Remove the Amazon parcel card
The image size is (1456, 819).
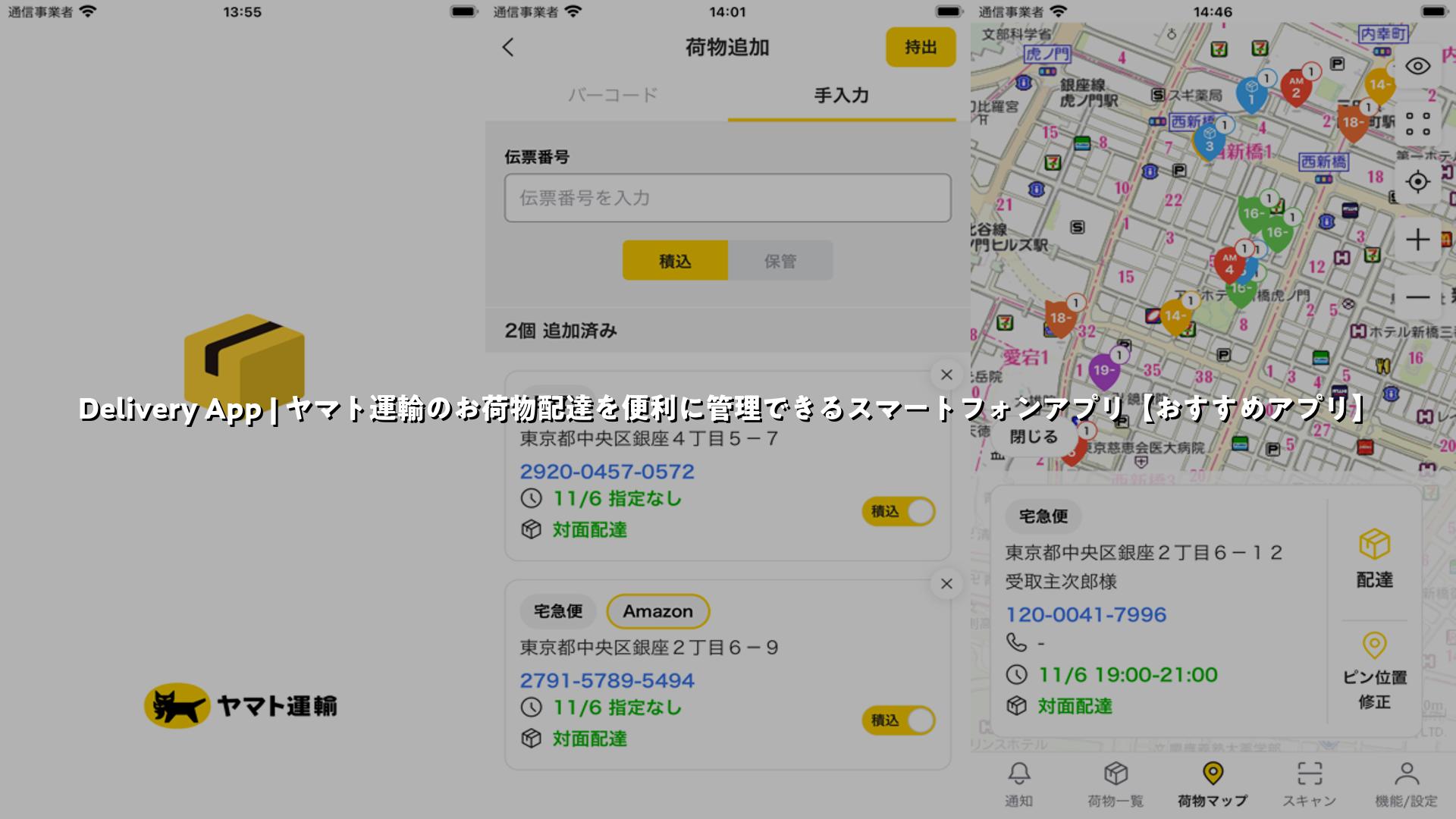click(x=946, y=584)
